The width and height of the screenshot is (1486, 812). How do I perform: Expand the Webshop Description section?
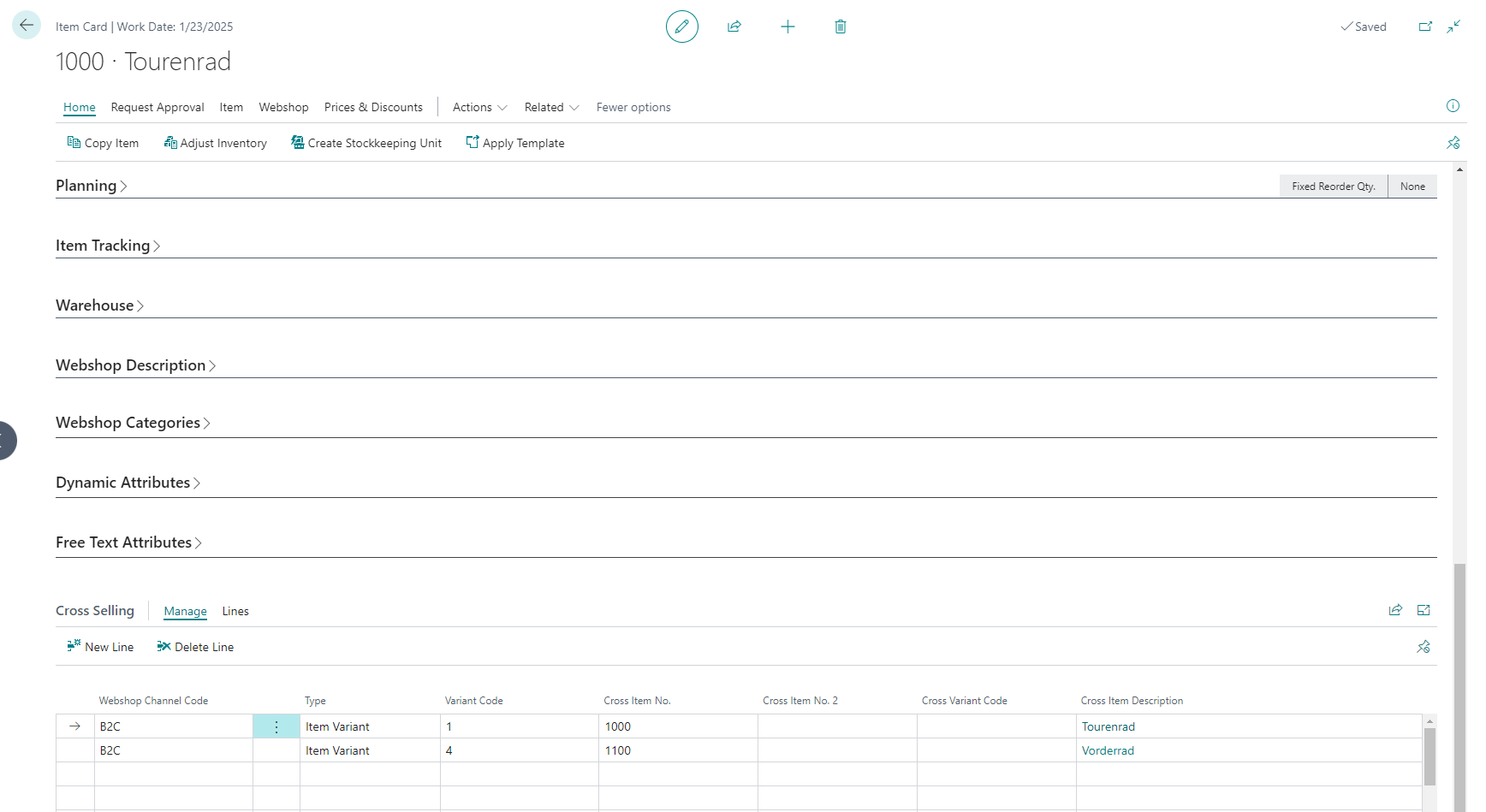tap(136, 365)
